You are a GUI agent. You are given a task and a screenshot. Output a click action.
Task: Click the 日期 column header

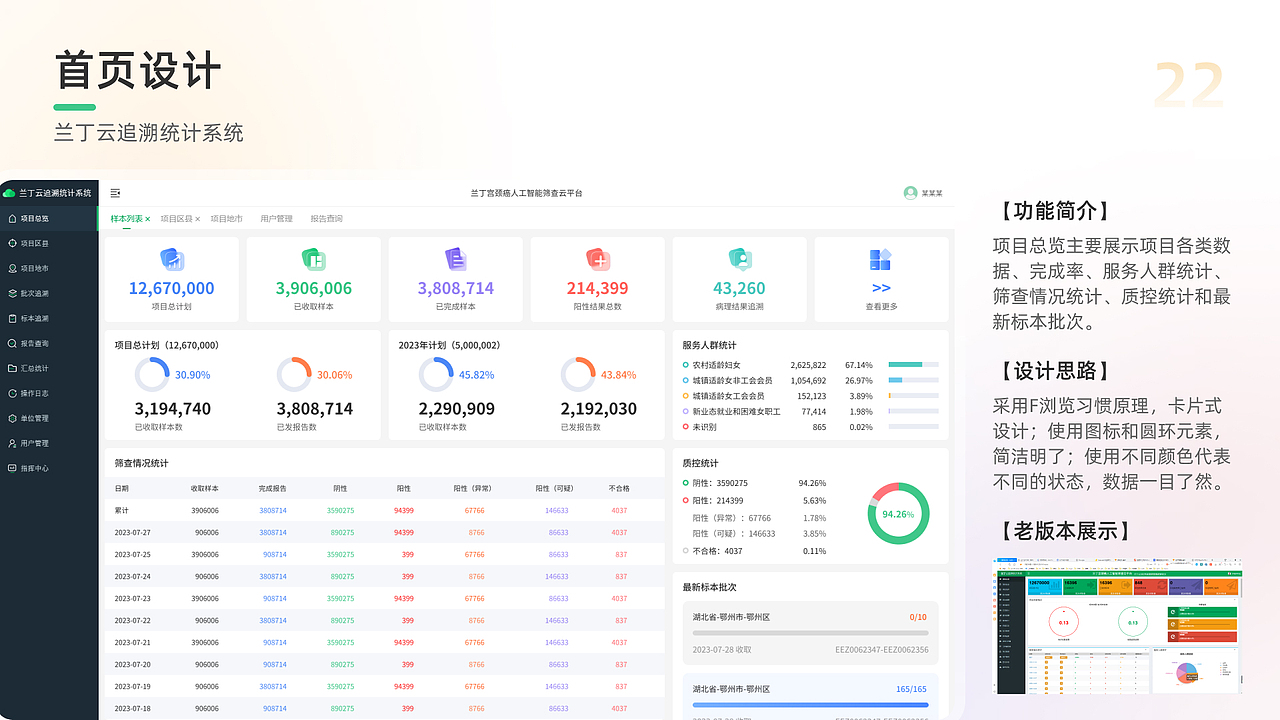(x=121, y=488)
